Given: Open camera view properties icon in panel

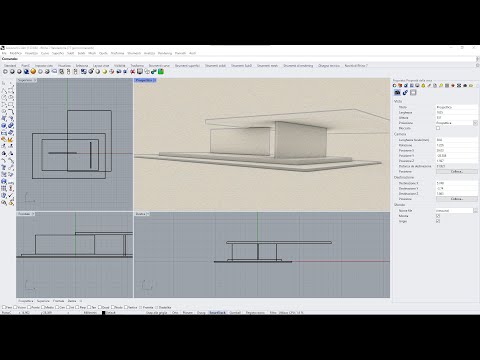Looking at the screenshot, I should click(x=397, y=93).
